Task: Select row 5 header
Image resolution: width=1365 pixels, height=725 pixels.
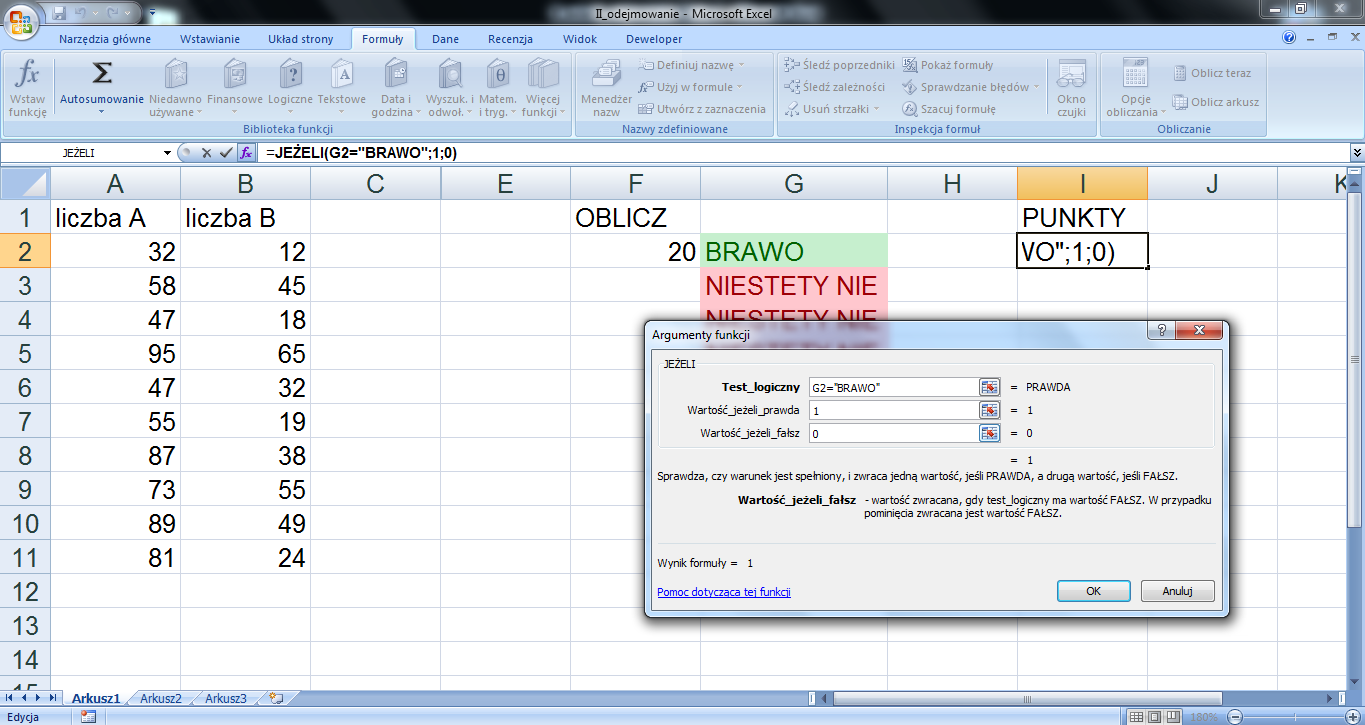Action: [x=25, y=353]
